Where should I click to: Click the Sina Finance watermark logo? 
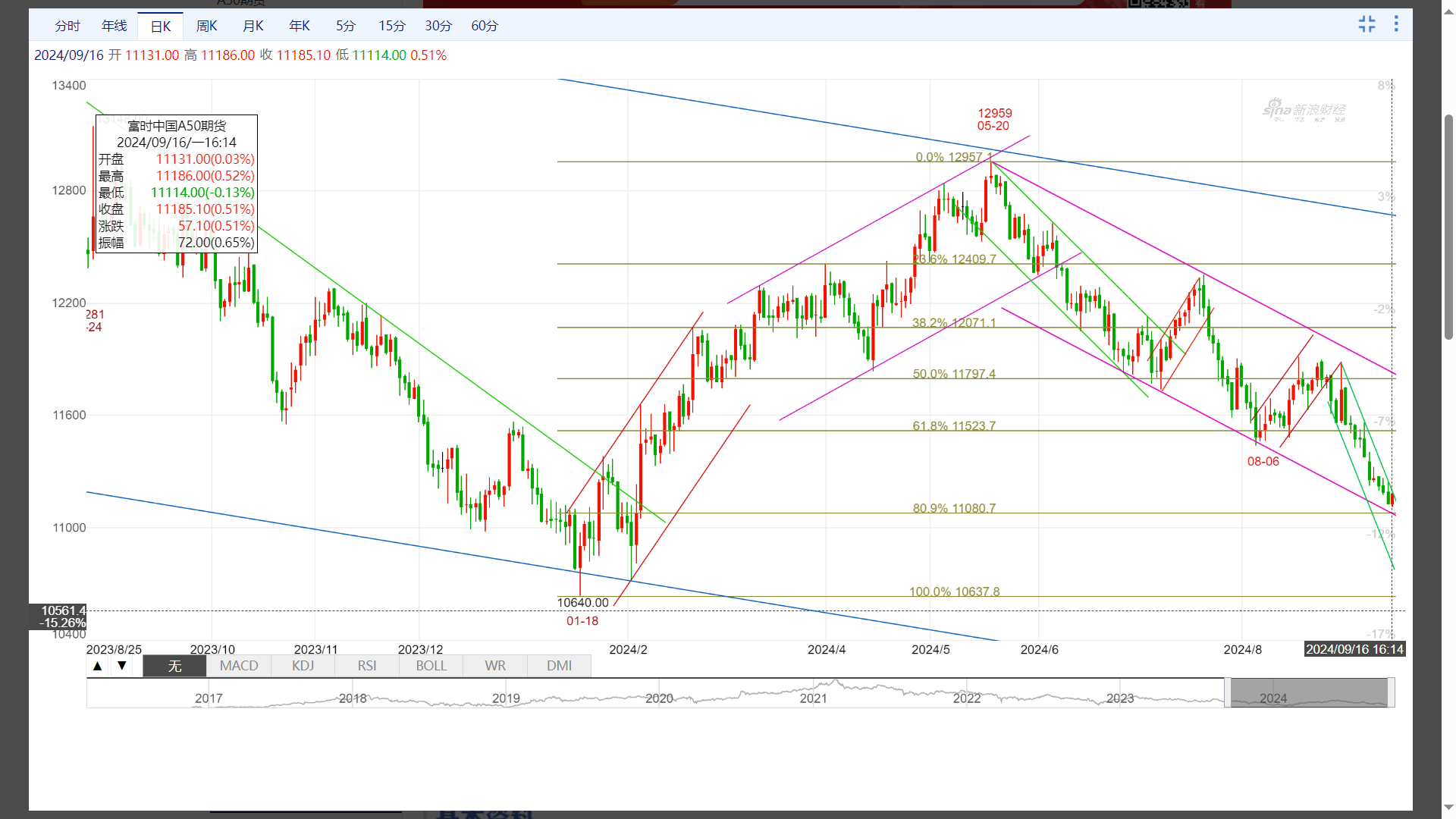(x=1304, y=111)
